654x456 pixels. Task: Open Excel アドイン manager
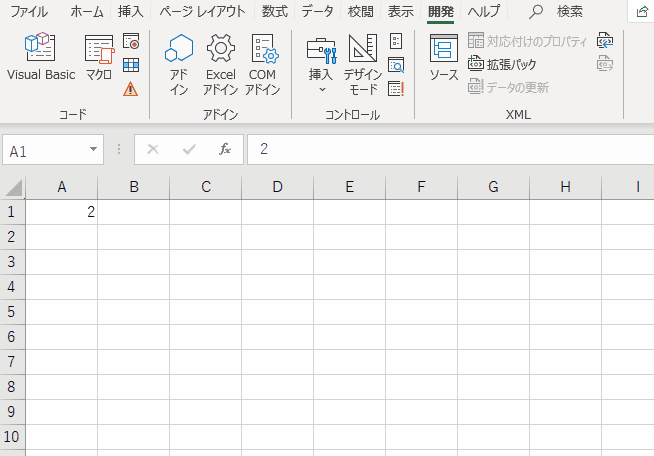tap(220, 63)
